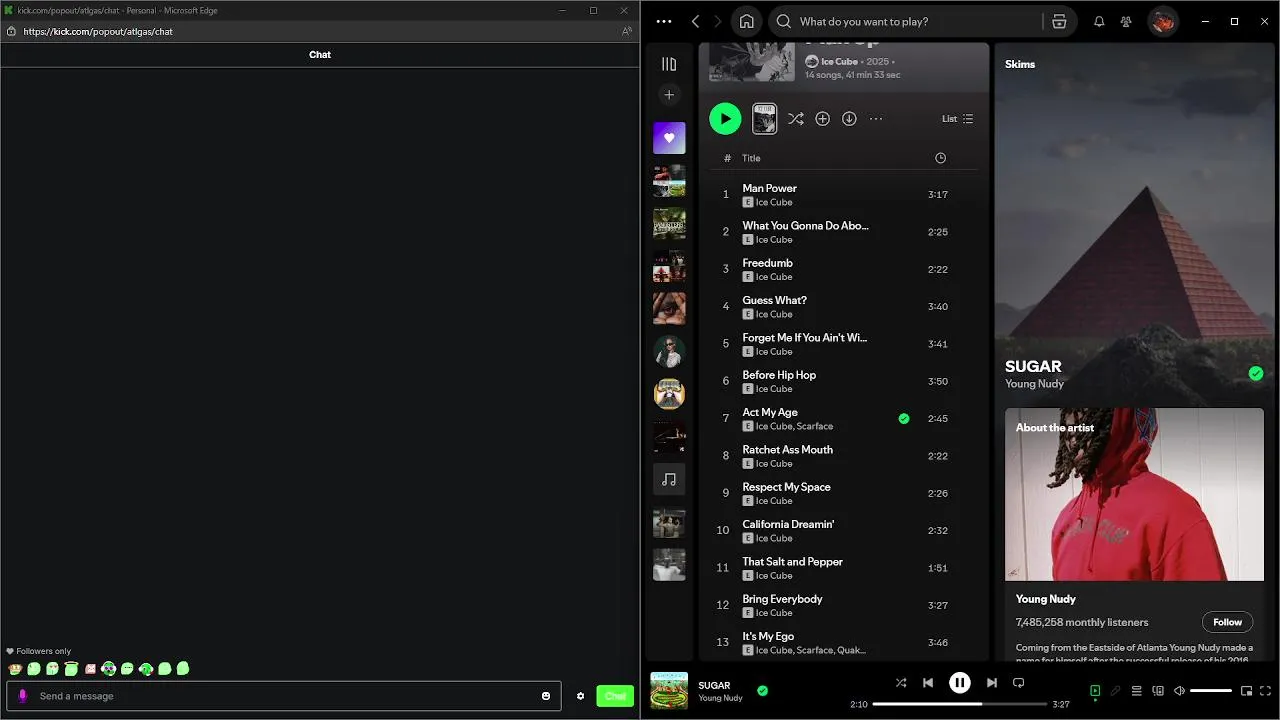Open Young Nudy link in player bar
The height and width of the screenshot is (720, 1280).
720,698
